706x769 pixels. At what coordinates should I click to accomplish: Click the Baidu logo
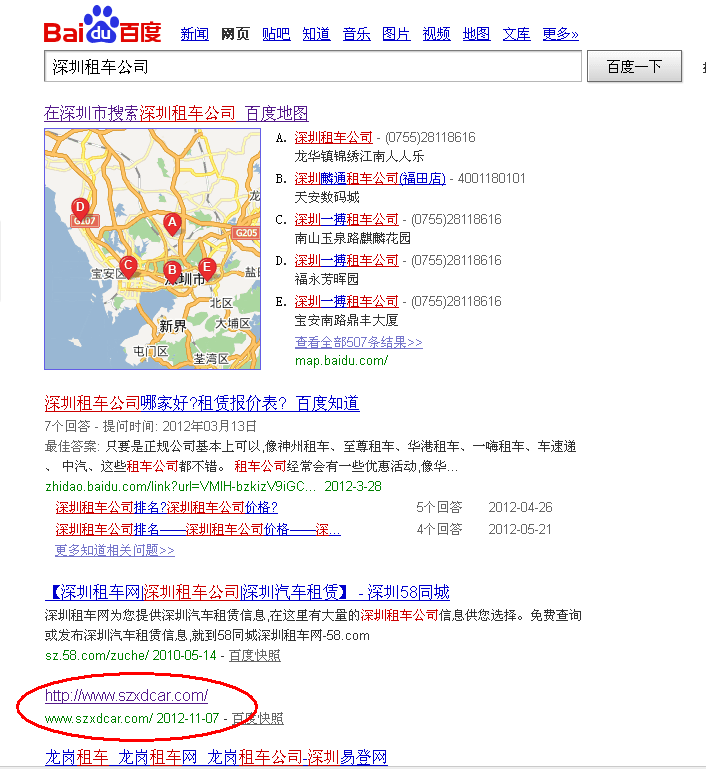(102, 25)
